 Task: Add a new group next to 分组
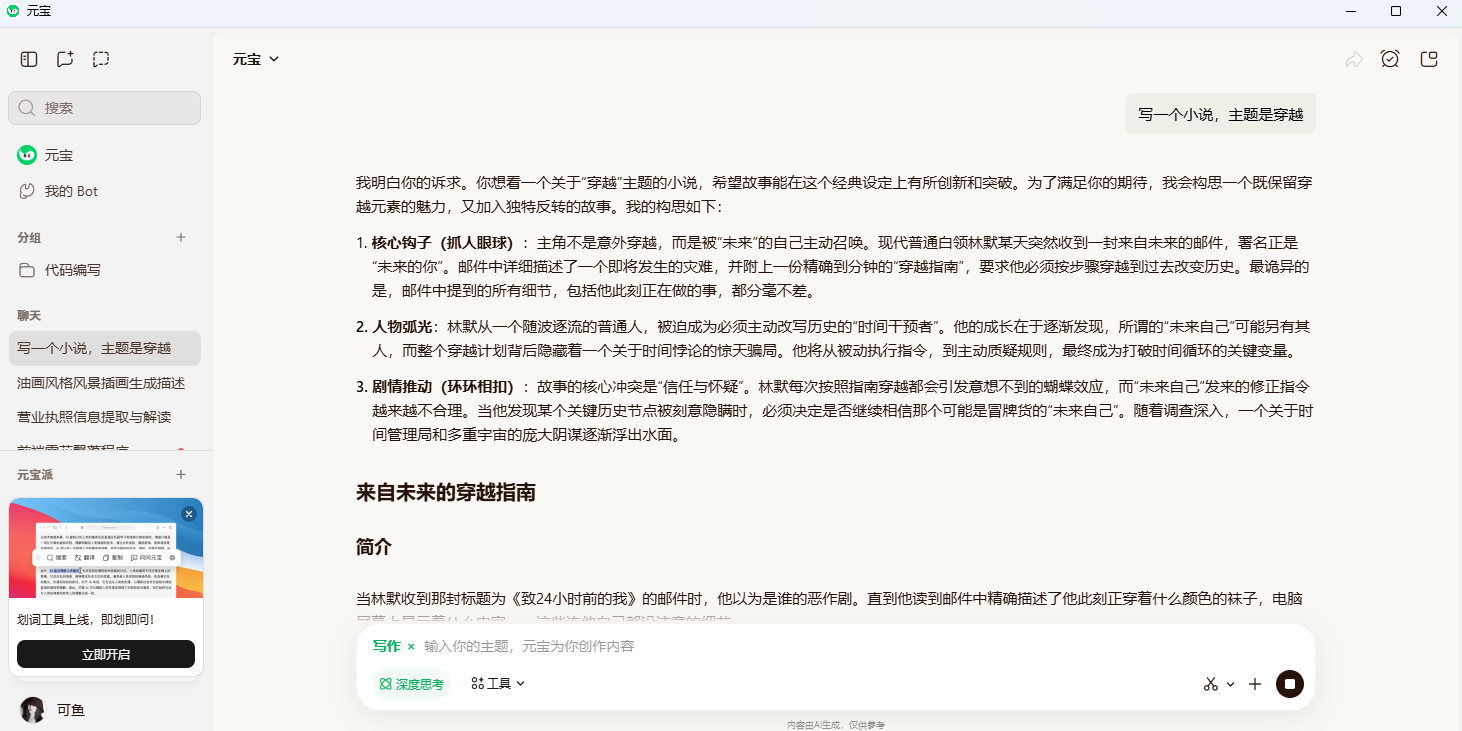pos(181,237)
